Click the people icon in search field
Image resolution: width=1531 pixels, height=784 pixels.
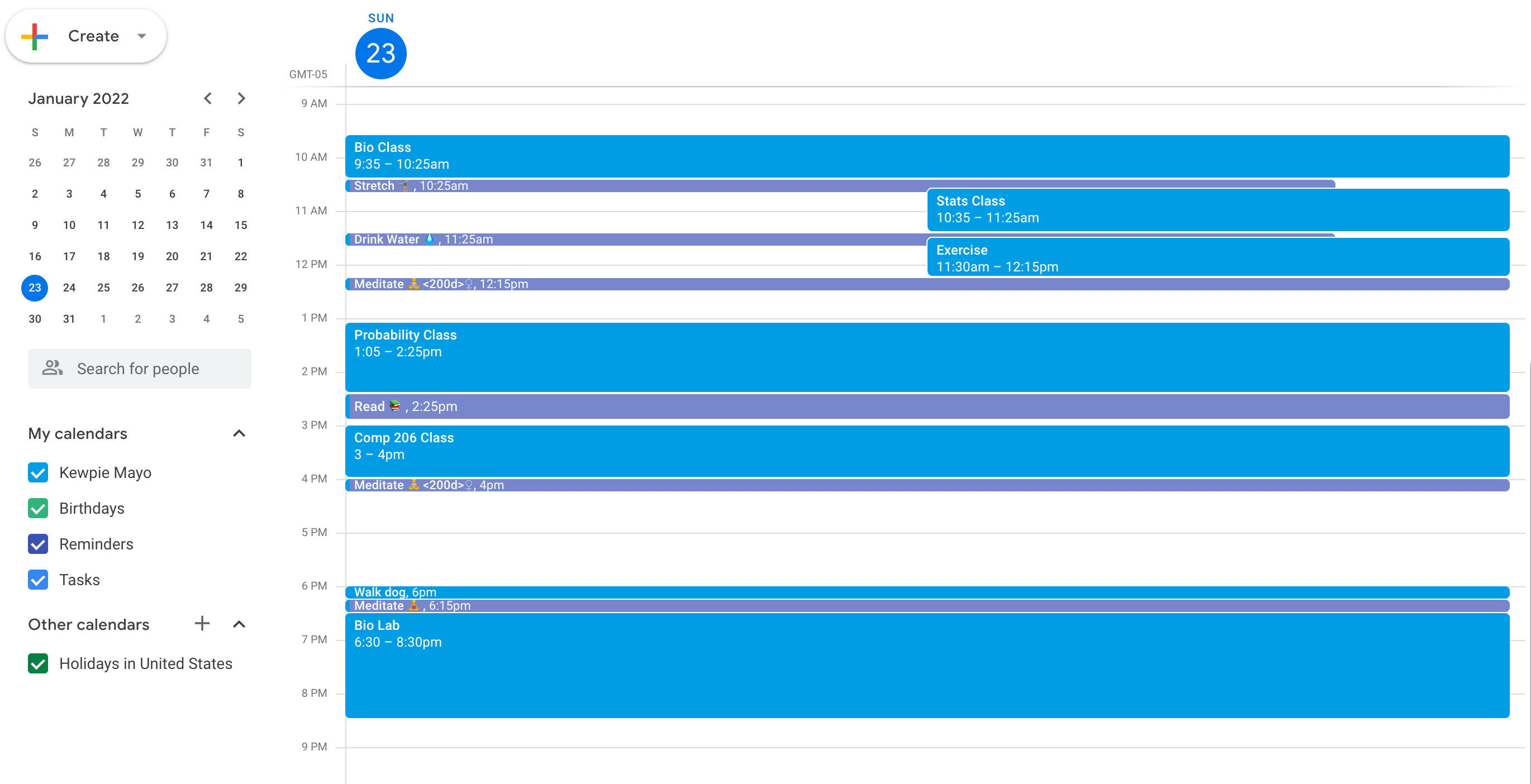(53, 368)
